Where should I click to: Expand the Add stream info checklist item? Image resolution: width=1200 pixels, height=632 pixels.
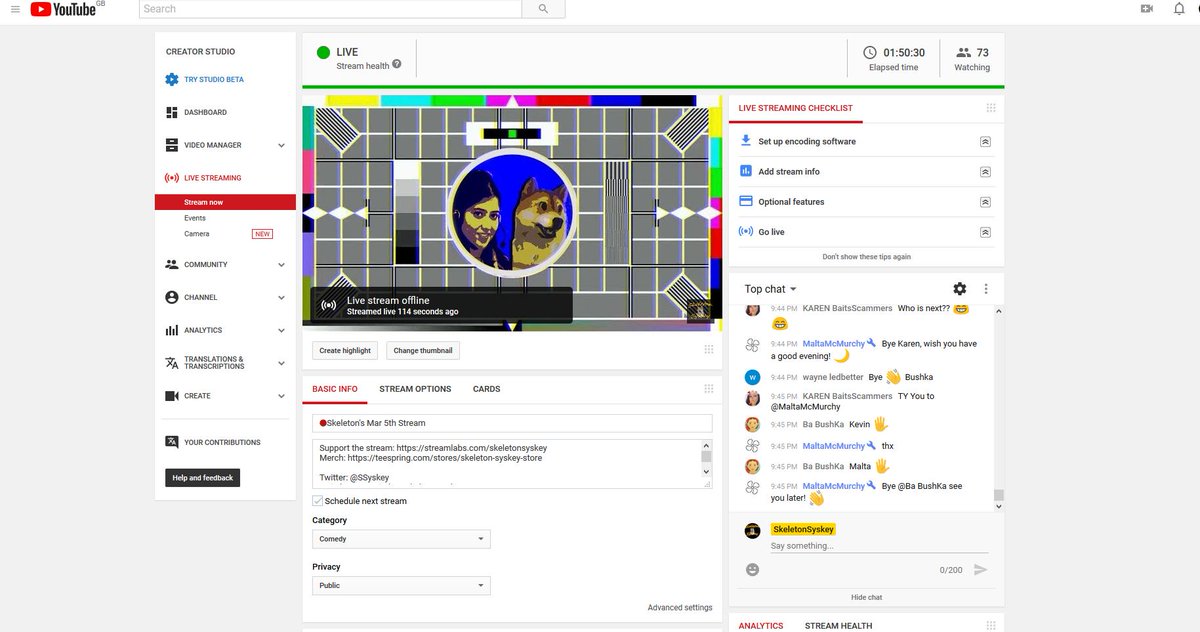(985, 172)
